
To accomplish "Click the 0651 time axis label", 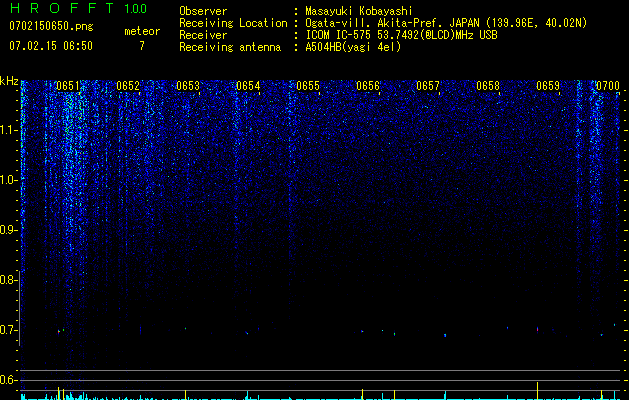I will pos(68,86).
